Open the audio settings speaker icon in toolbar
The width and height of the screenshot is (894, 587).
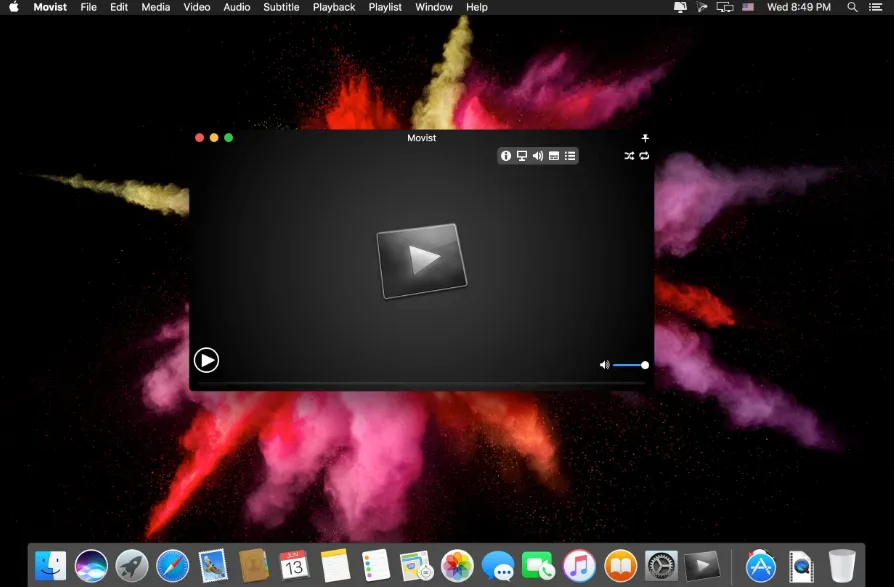pyautogui.click(x=538, y=156)
